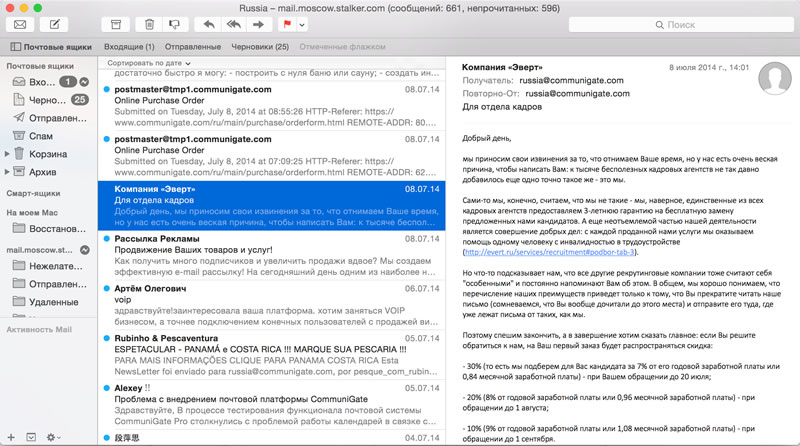Click the Повторно-От russia@communigate.com address
Screen dimensions: 800x446
[578, 94]
